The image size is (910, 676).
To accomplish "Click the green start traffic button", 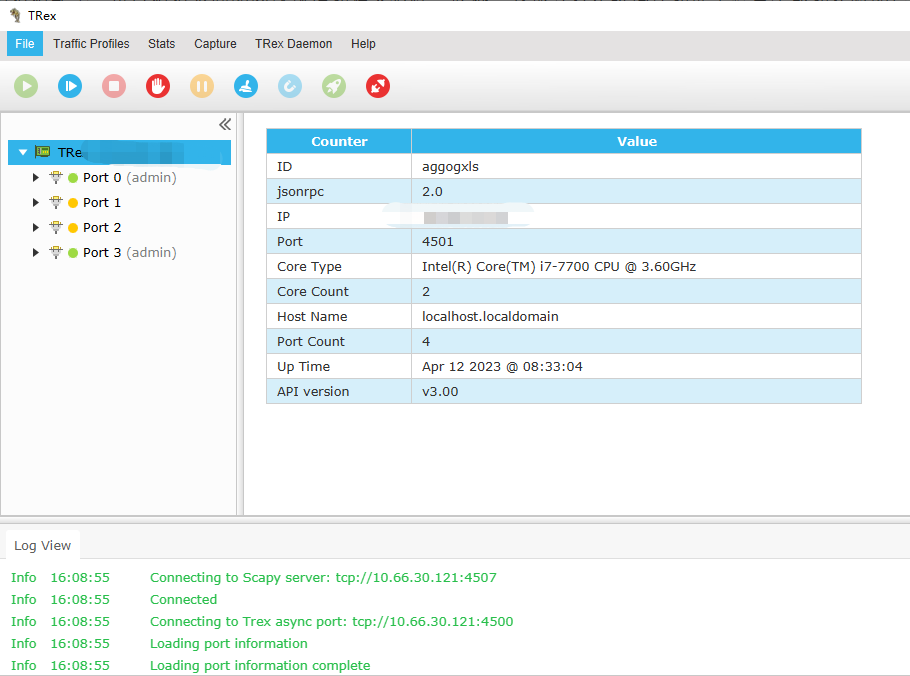I will (26, 87).
